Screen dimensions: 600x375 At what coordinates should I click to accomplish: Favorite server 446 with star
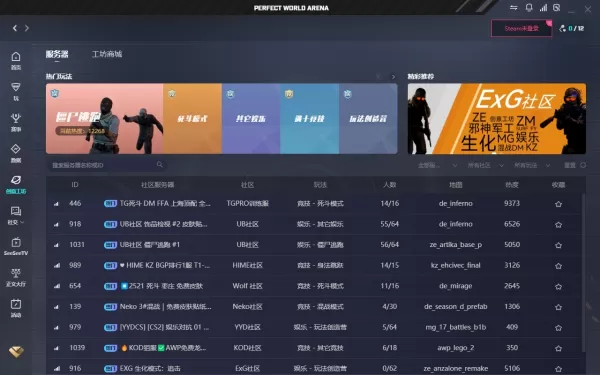click(558, 204)
